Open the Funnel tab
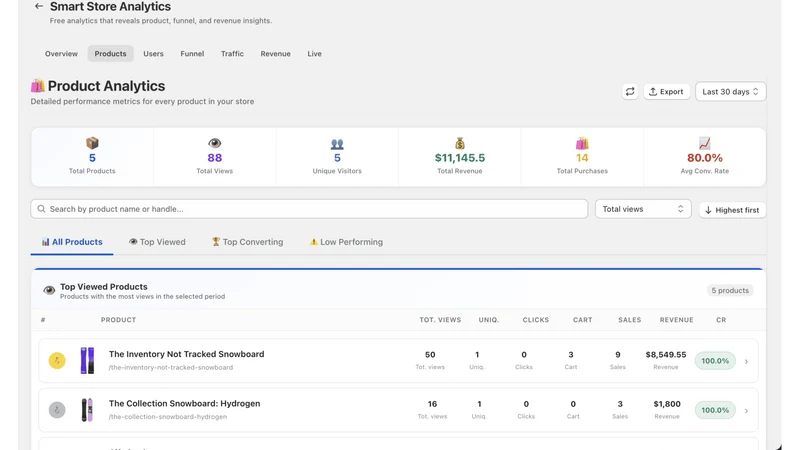Screen dimensions: 800x450 pos(192,54)
